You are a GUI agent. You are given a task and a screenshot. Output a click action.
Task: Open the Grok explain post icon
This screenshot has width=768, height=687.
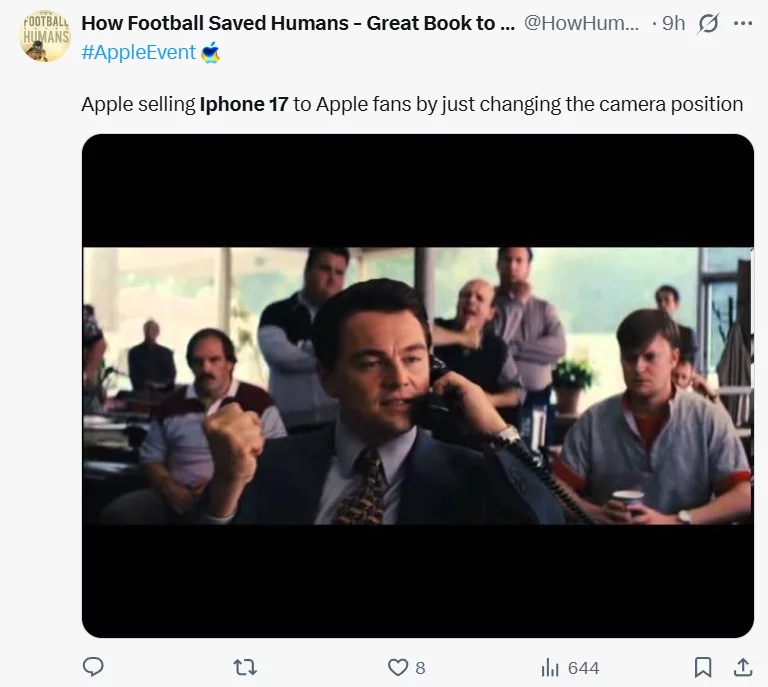[x=708, y=23]
